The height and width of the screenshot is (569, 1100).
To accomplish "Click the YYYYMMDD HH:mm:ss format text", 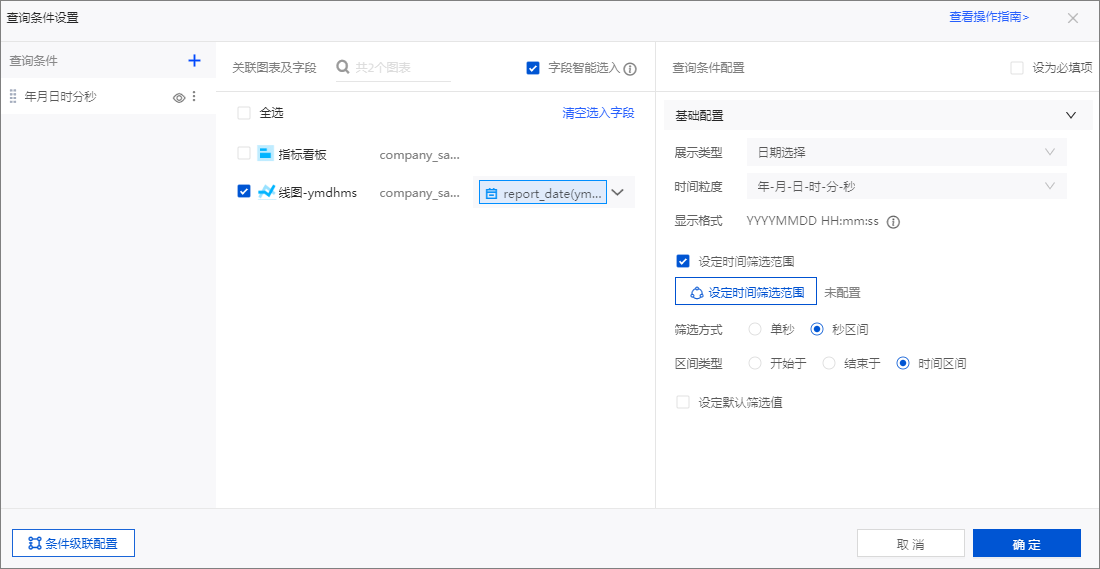I will pos(812,222).
